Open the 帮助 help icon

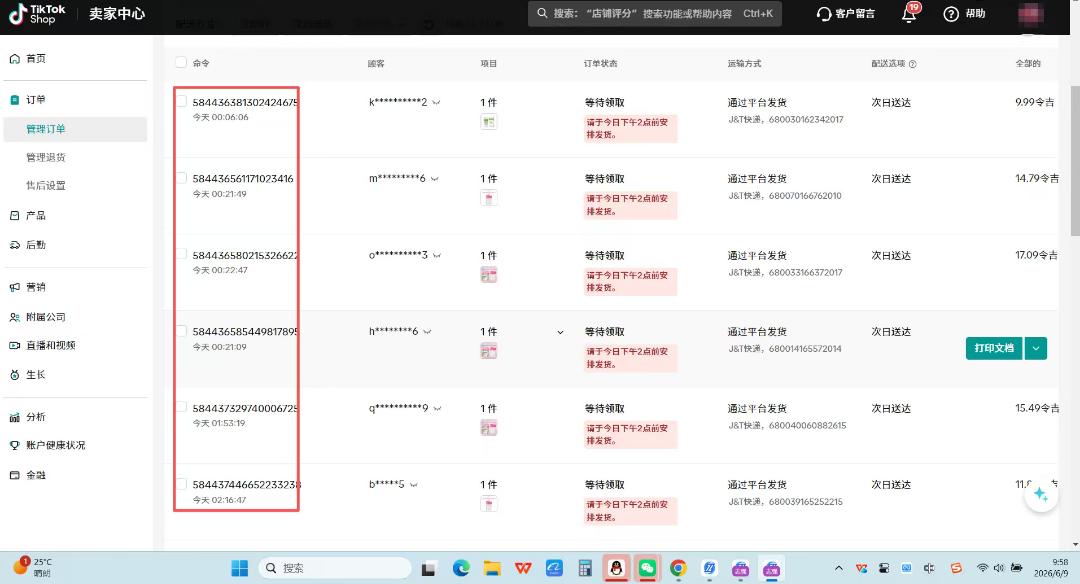(x=951, y=14)
